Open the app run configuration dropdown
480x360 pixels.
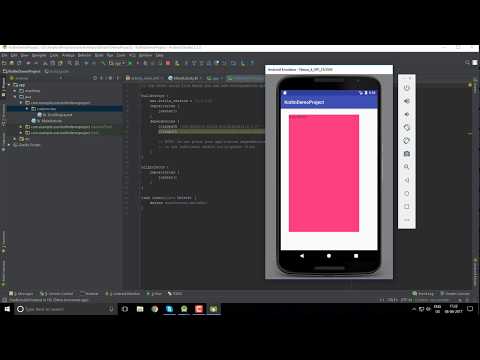(117, 63)
